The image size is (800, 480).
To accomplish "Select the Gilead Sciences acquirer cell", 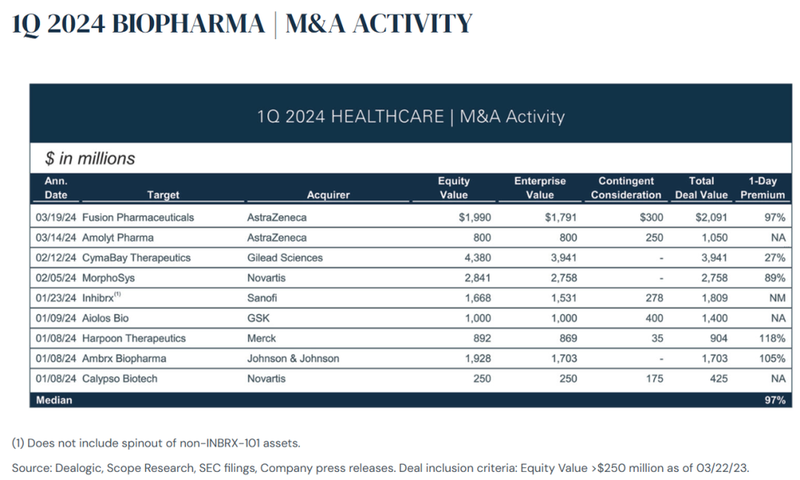I will [x=284, y=256].
